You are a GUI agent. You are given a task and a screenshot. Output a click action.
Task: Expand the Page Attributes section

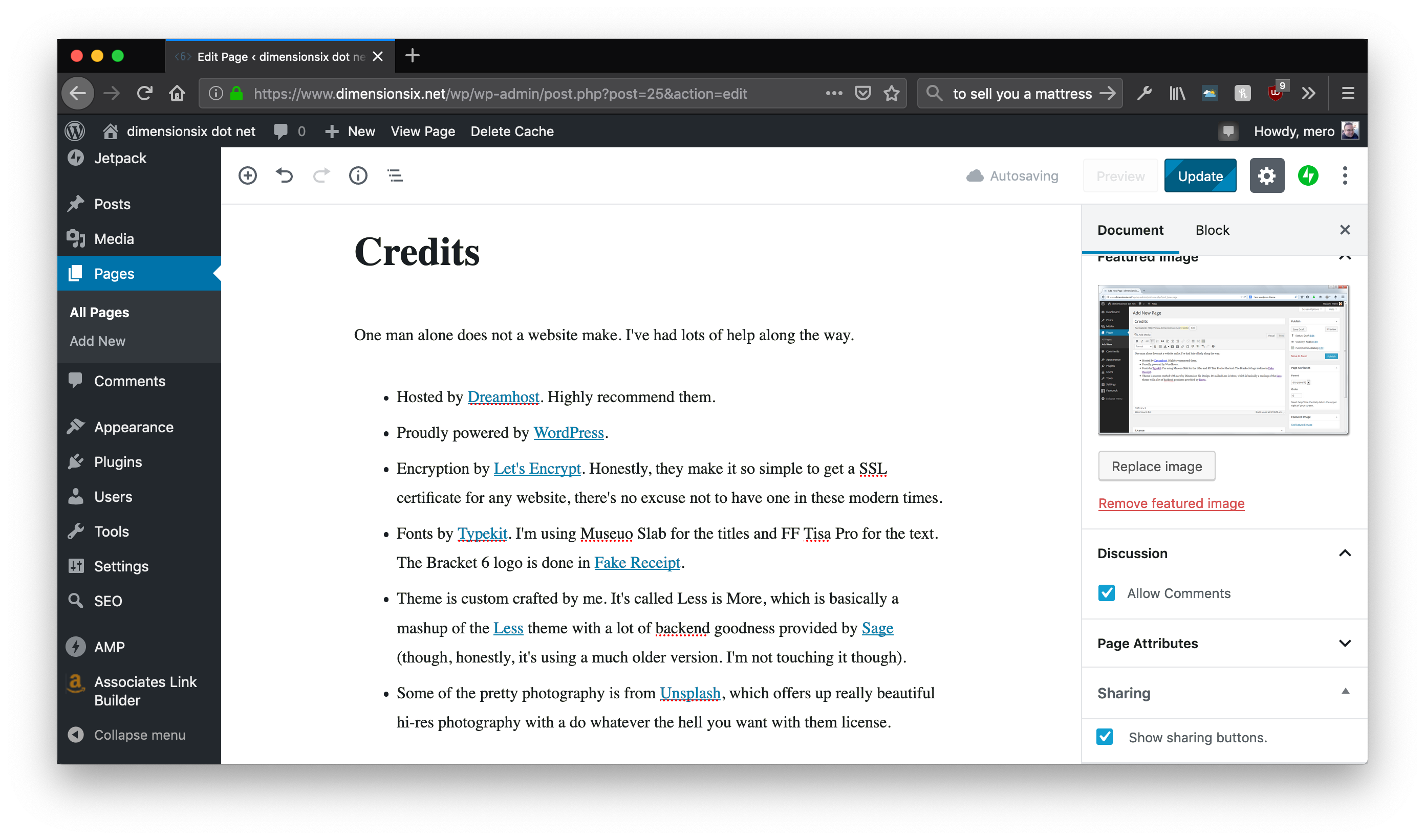(x=1345, y=643)
